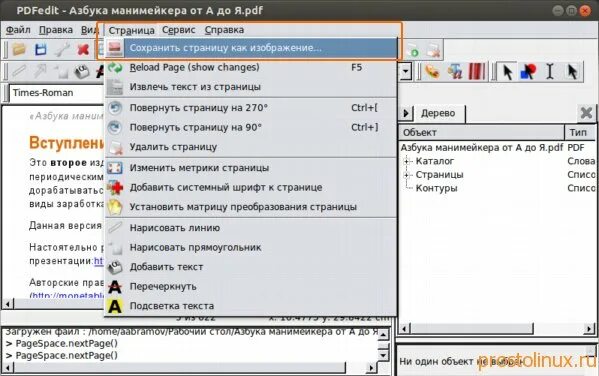Image resolution: width=599 pixels, height=376 pixels.
Task: Select the draw rectangle tool in toolbar
Action: pyautogui.click(x=60, y=71)
